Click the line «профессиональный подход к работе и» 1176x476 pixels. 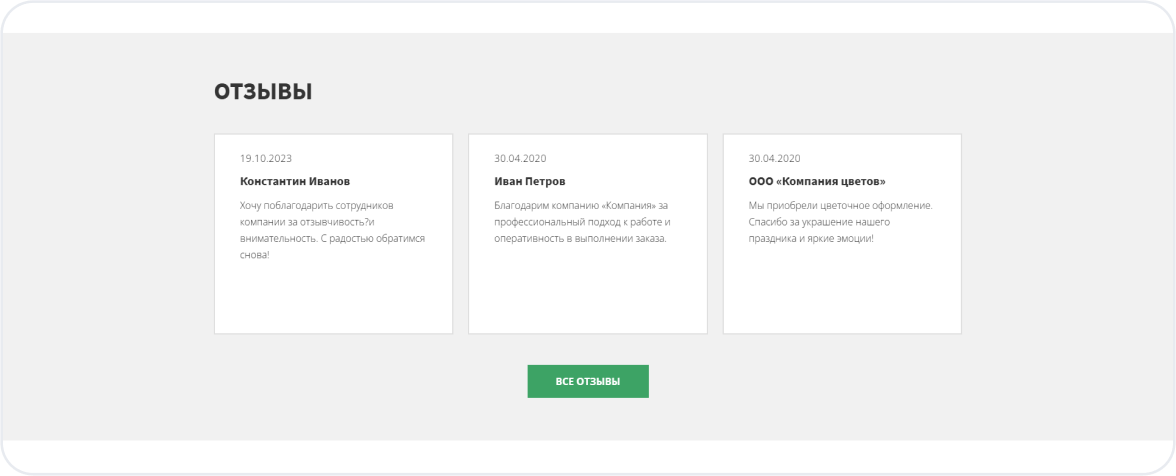[582, 222]
